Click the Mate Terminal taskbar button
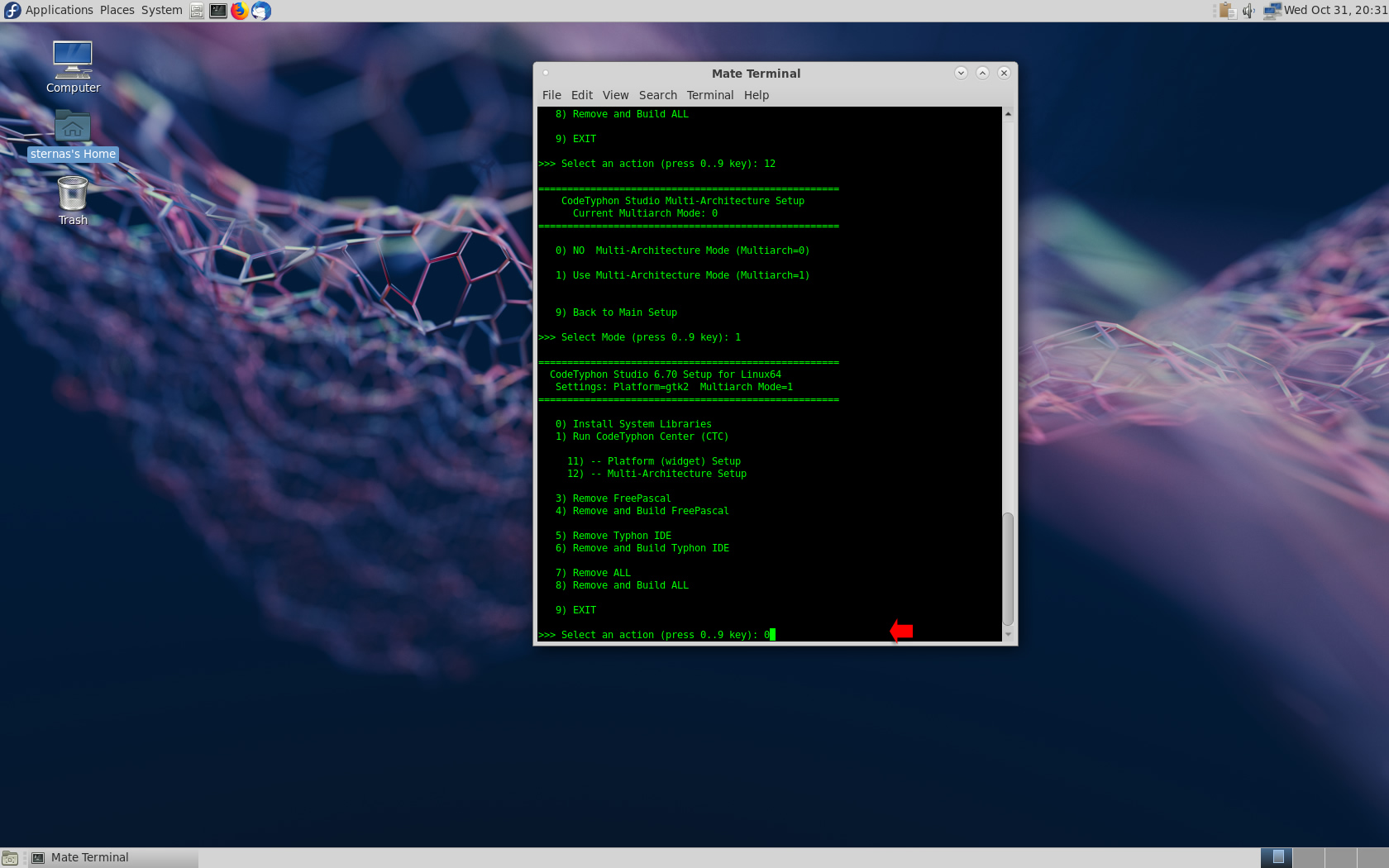The image size is (1389, 868). tap(113, 858)
